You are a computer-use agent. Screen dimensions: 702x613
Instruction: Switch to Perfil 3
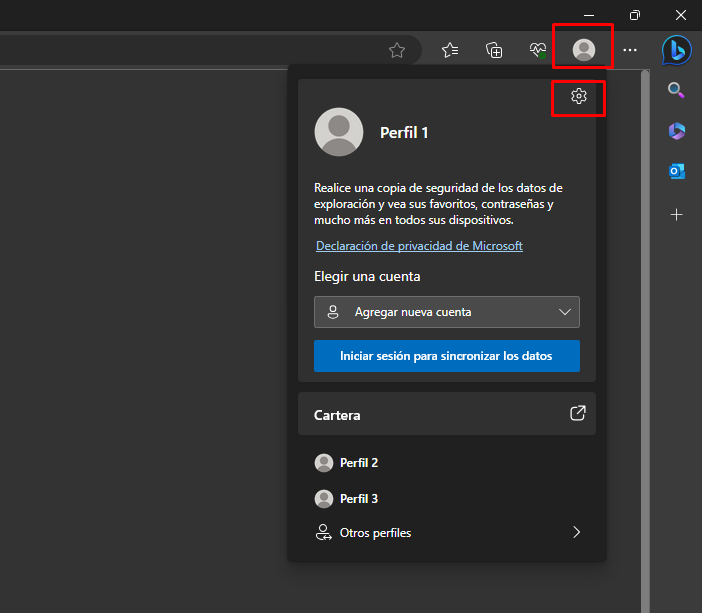pos(447,499)
